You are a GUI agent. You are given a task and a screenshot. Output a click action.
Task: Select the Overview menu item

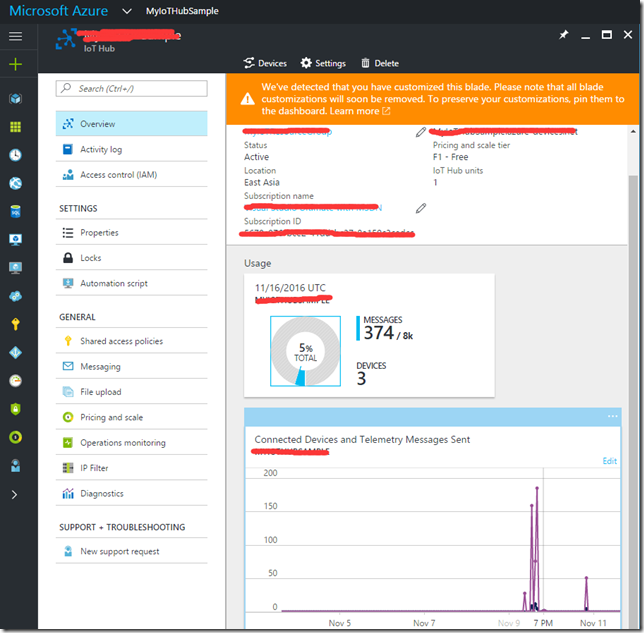pyautogui.click(x=131, y=124)
